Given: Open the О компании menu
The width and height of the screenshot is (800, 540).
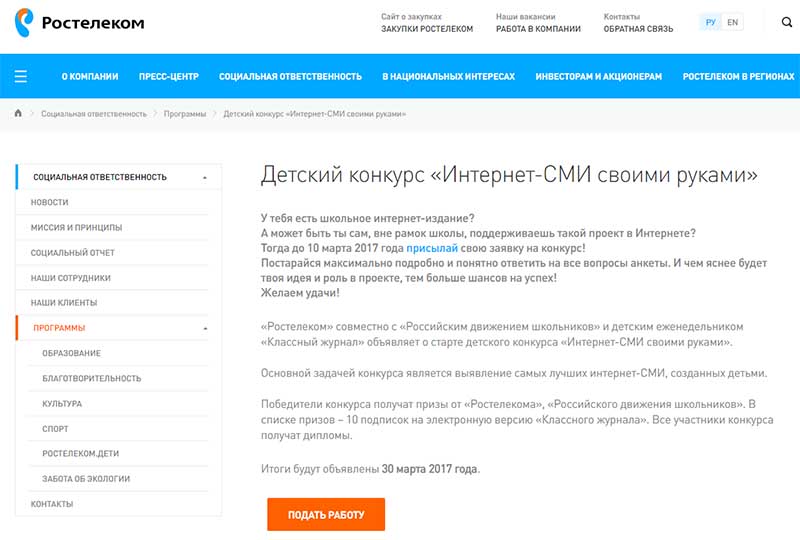Looking at the screenshot, I should pos(90,77).
